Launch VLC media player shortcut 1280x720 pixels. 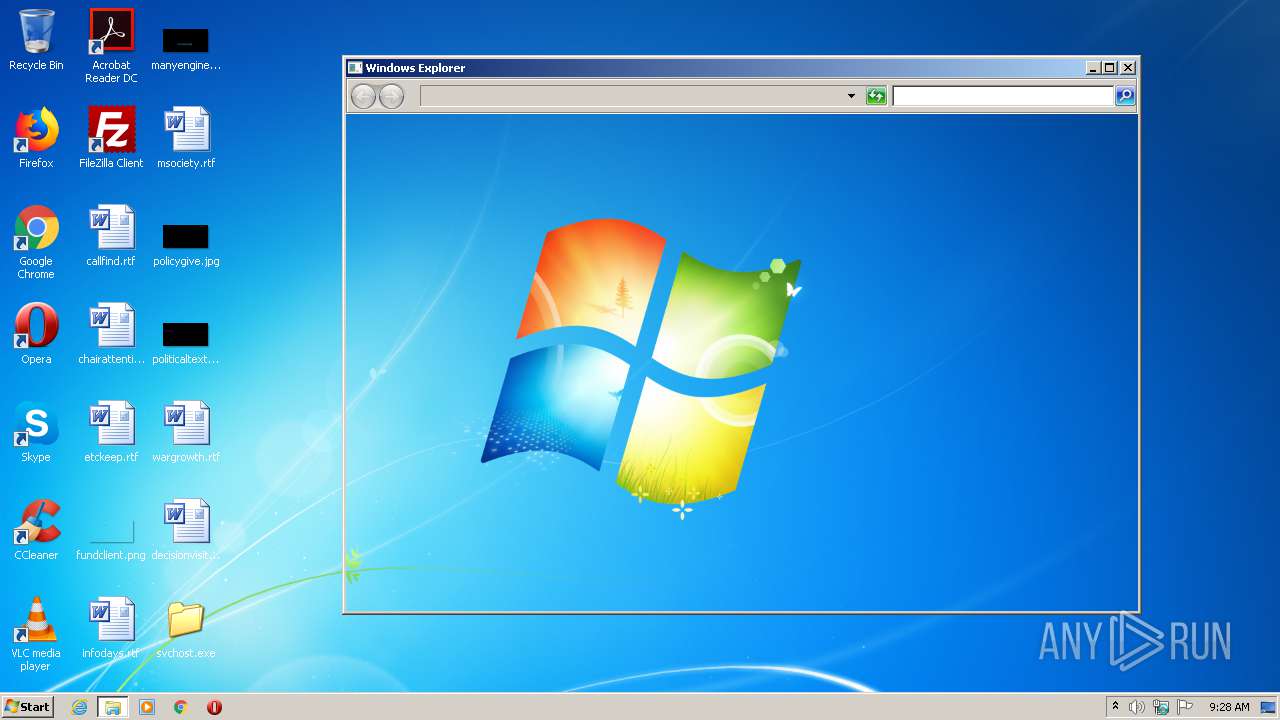tap(36, 634)
